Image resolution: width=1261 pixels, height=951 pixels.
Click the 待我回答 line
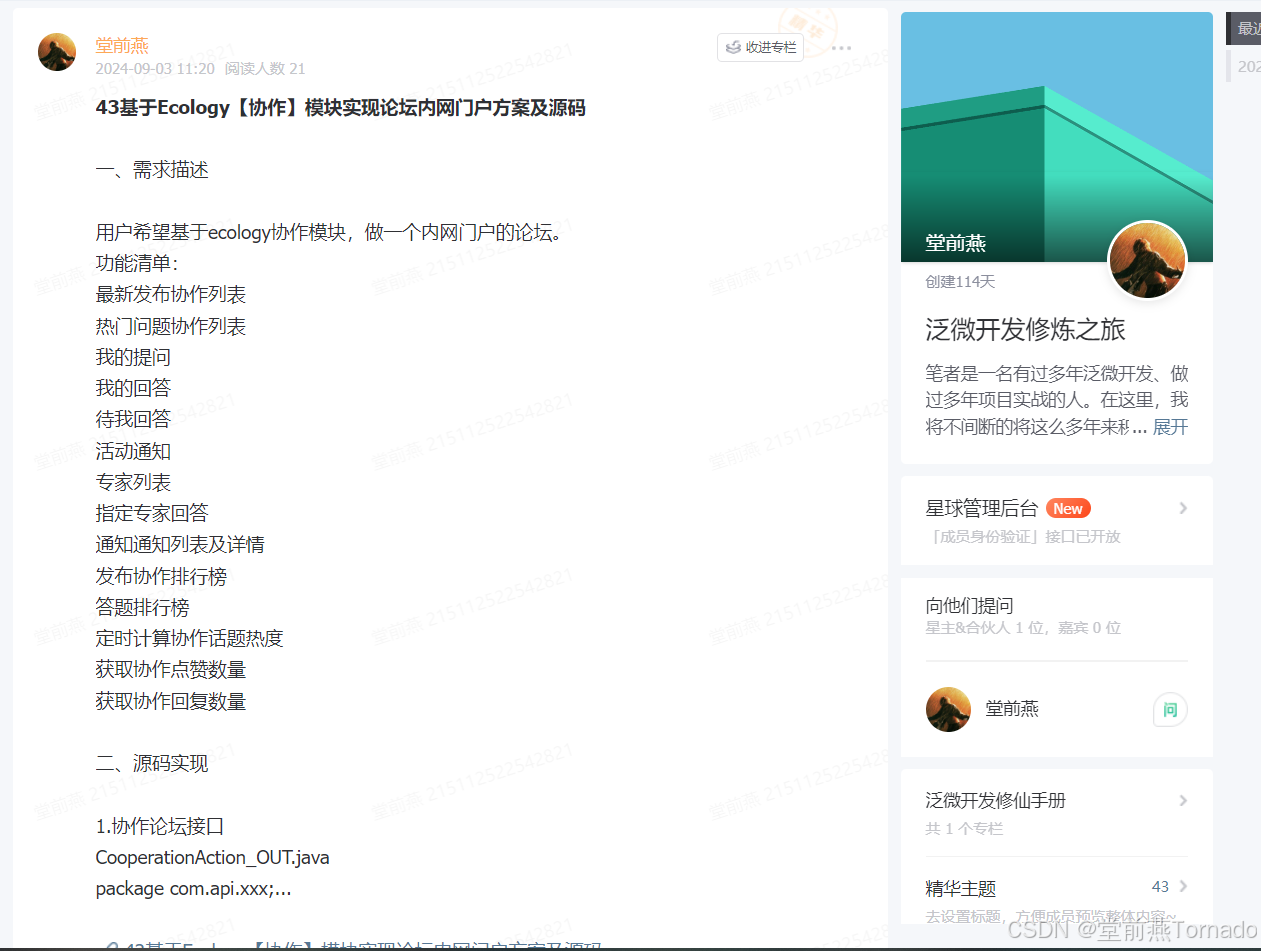[x=133, y=419]
